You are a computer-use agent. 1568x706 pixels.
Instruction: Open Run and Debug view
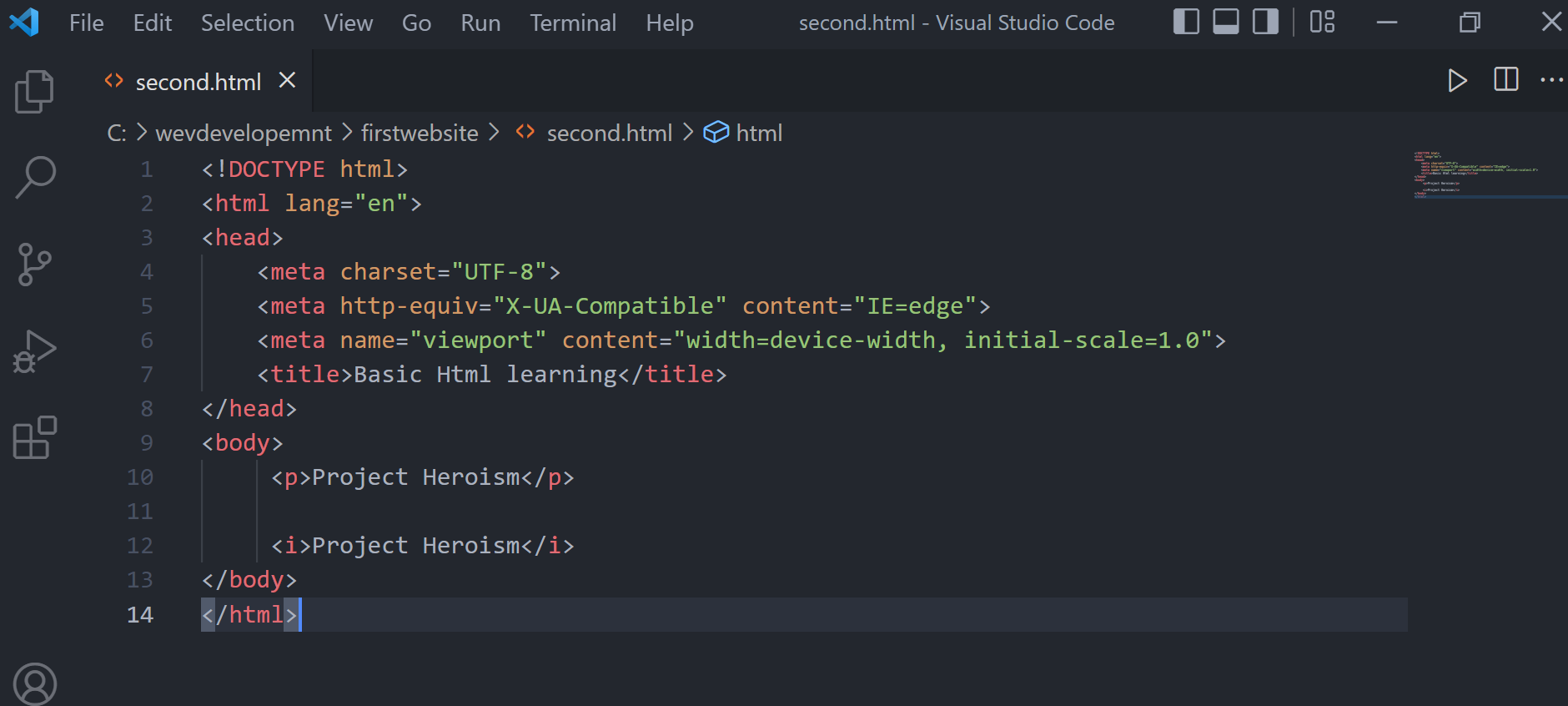(34, 351)
